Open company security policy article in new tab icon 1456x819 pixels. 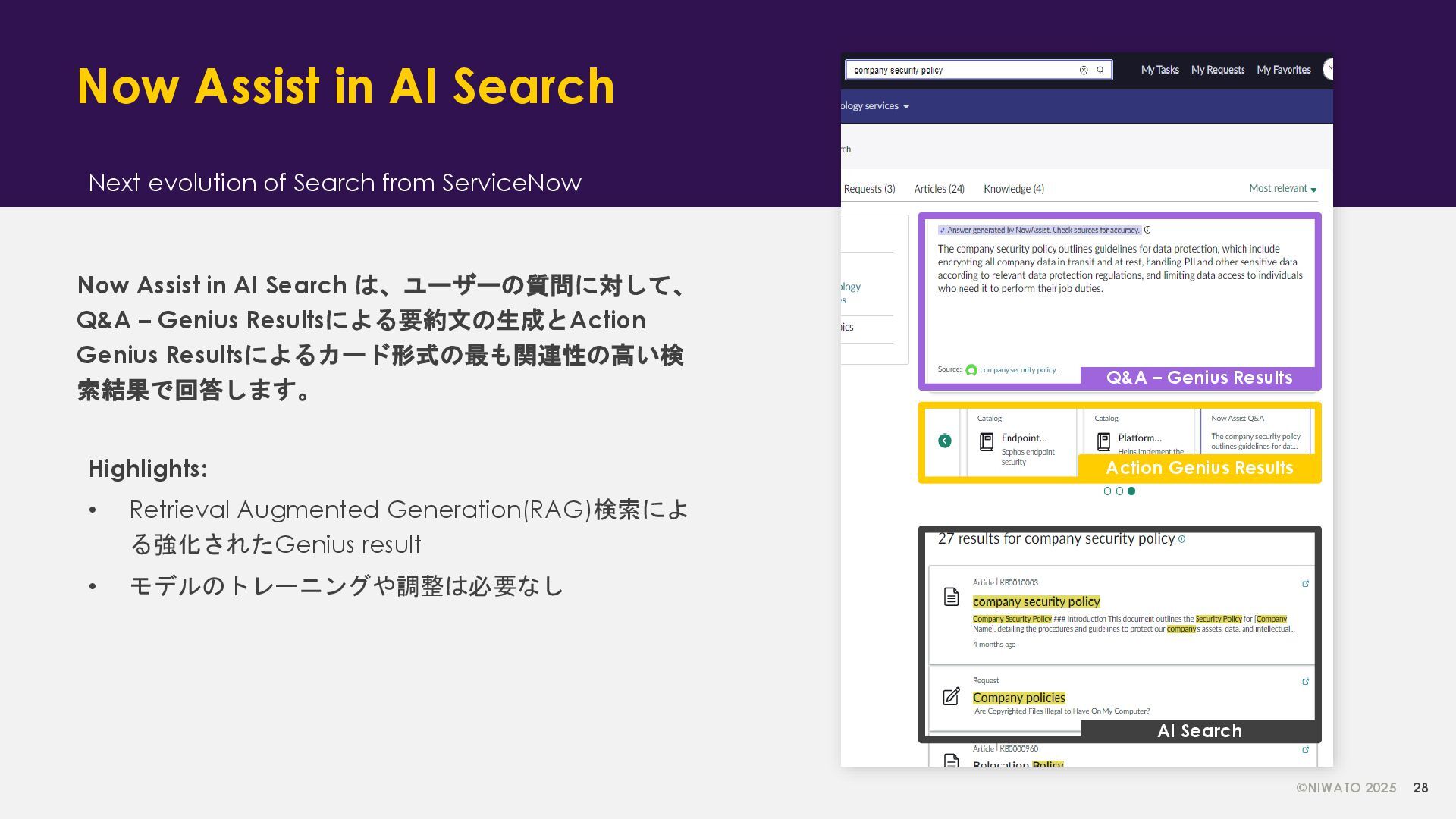pos(1305,584)
